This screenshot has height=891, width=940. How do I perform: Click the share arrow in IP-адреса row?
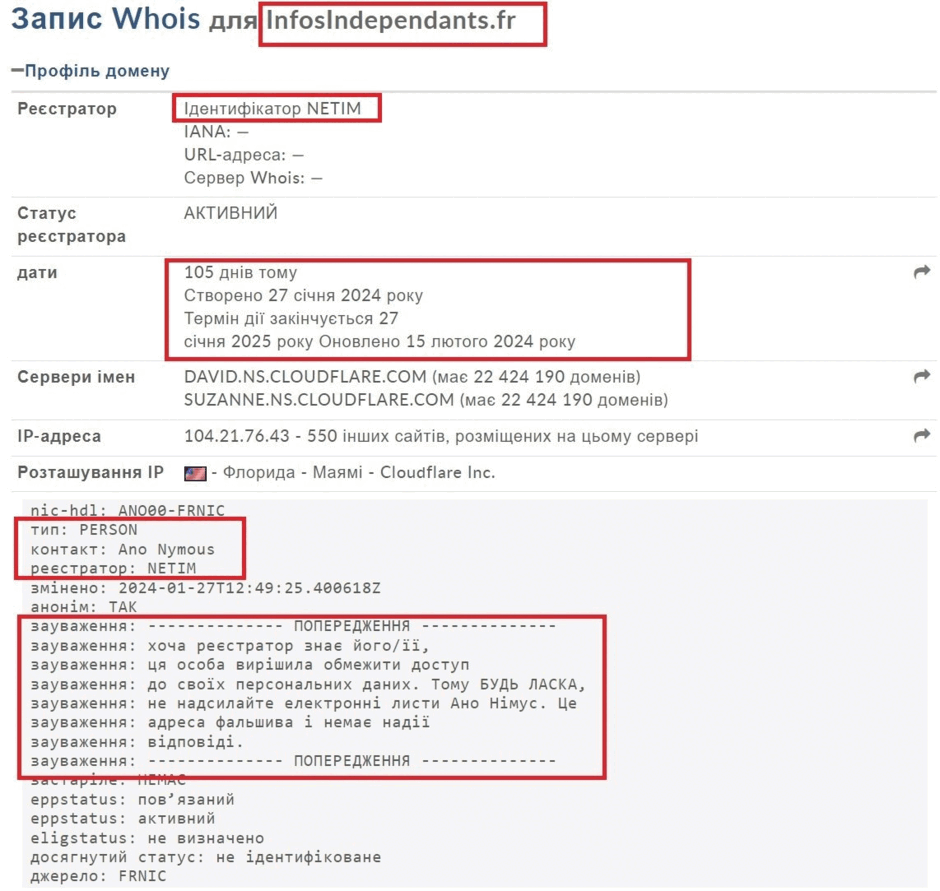coord(921,436)
